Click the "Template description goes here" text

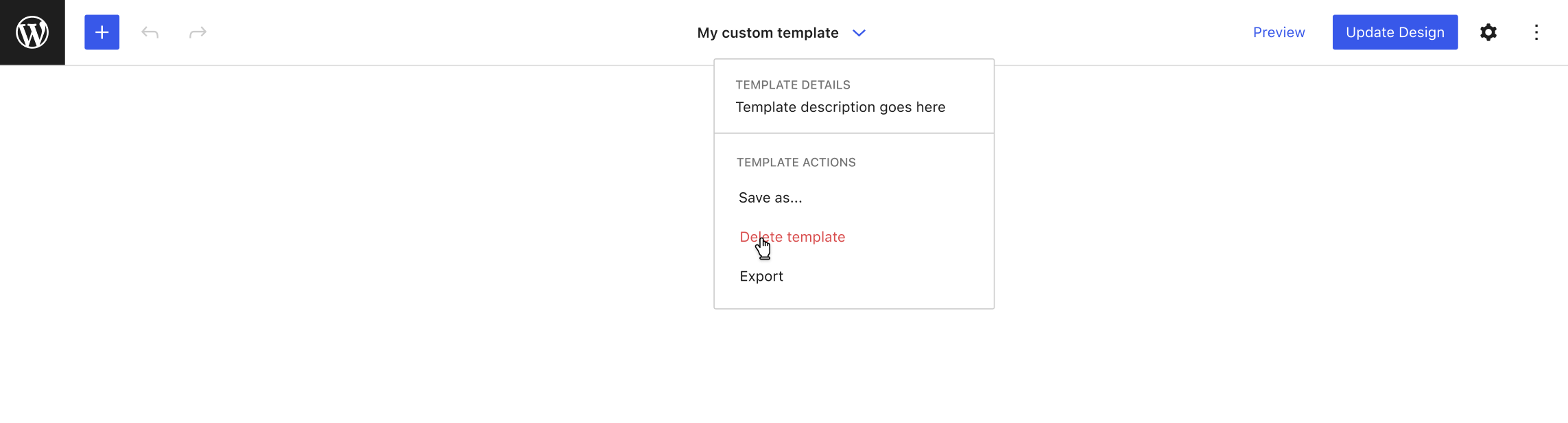840,107
